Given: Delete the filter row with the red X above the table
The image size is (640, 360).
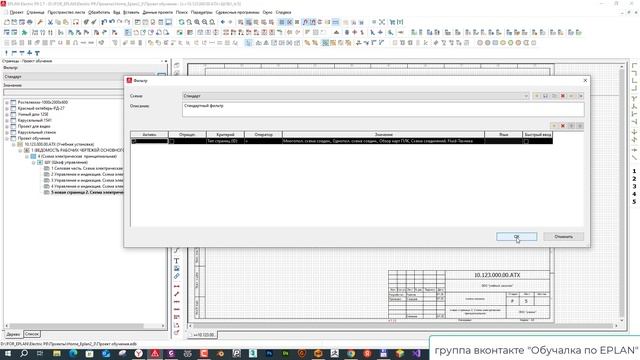Looking at the screenshot, I should (x=563, y=126).
